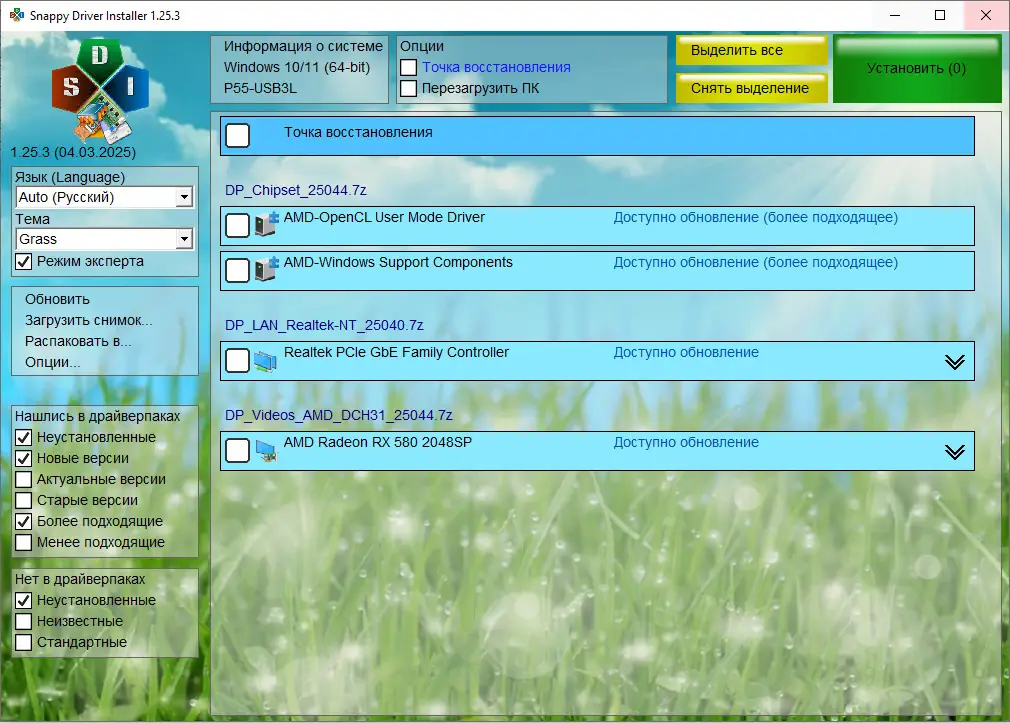Uncheck the Более подходящие filter

(24, 521)
